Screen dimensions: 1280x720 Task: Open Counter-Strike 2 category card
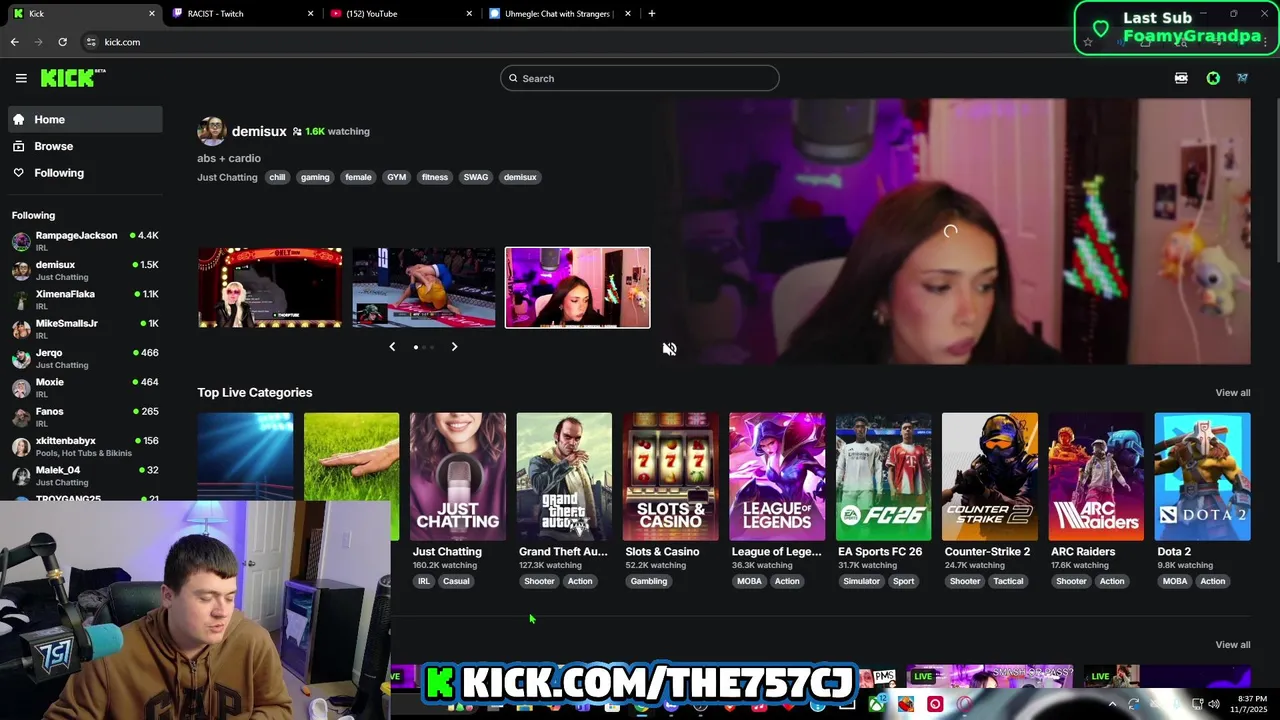(x=990, y=476)
